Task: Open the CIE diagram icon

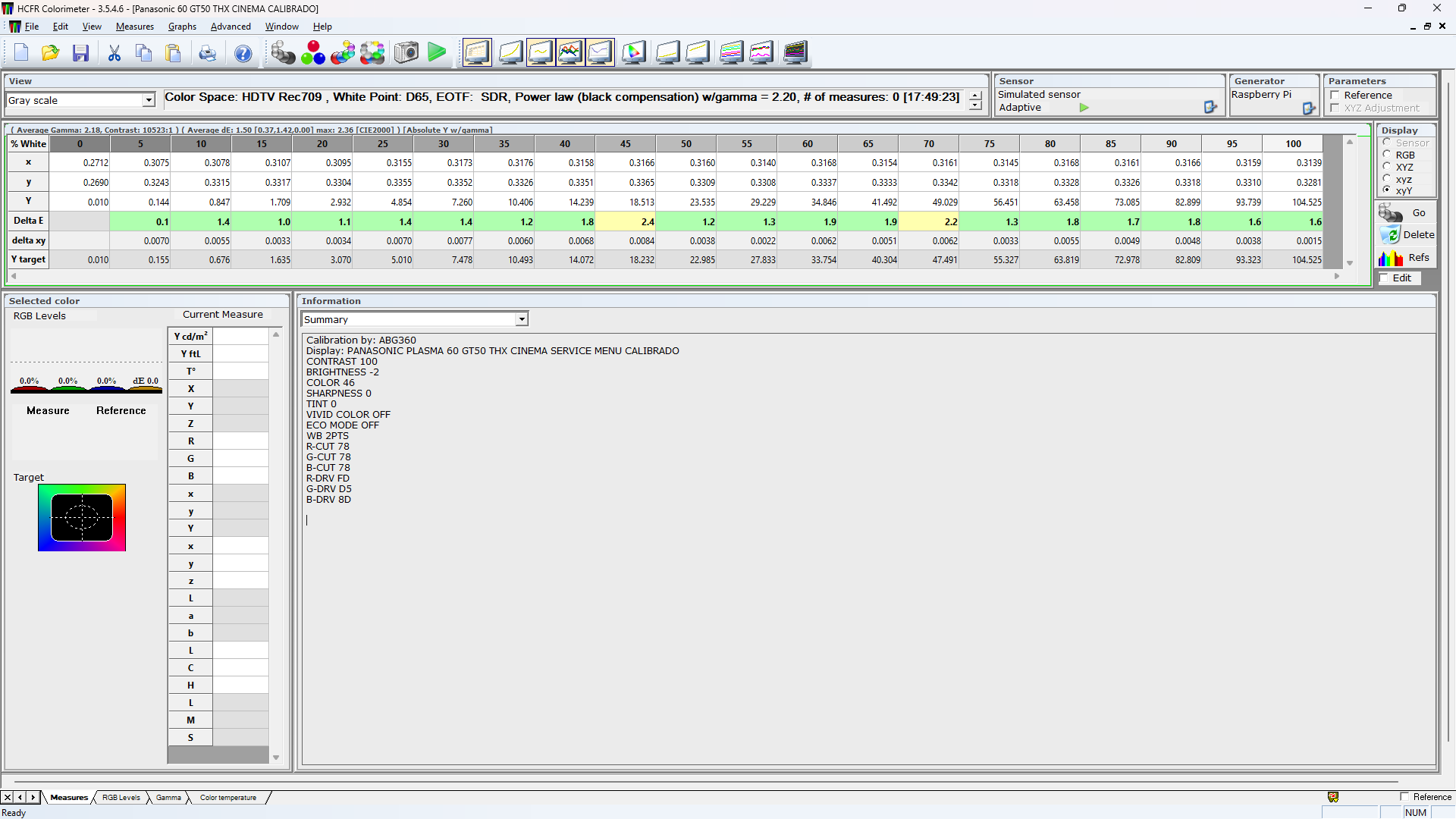Action: coord(634,53)
